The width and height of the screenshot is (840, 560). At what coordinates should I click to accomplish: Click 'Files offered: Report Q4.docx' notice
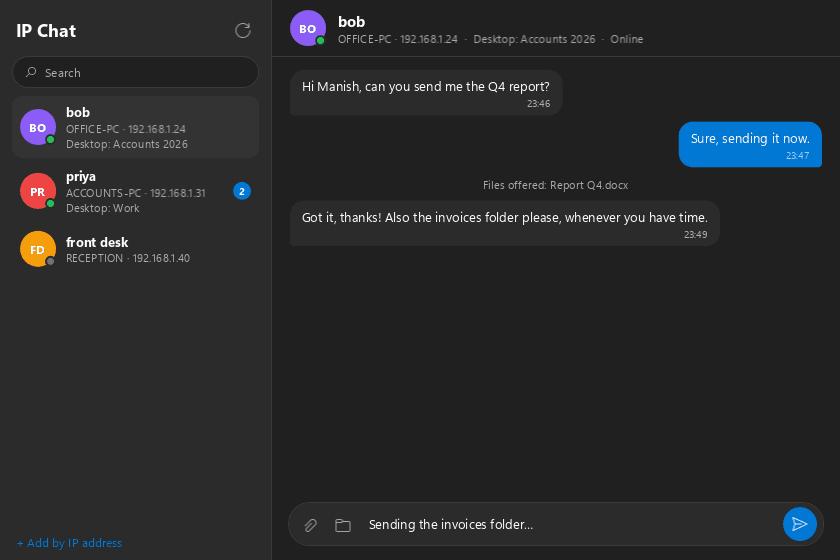tap(556, 185)
